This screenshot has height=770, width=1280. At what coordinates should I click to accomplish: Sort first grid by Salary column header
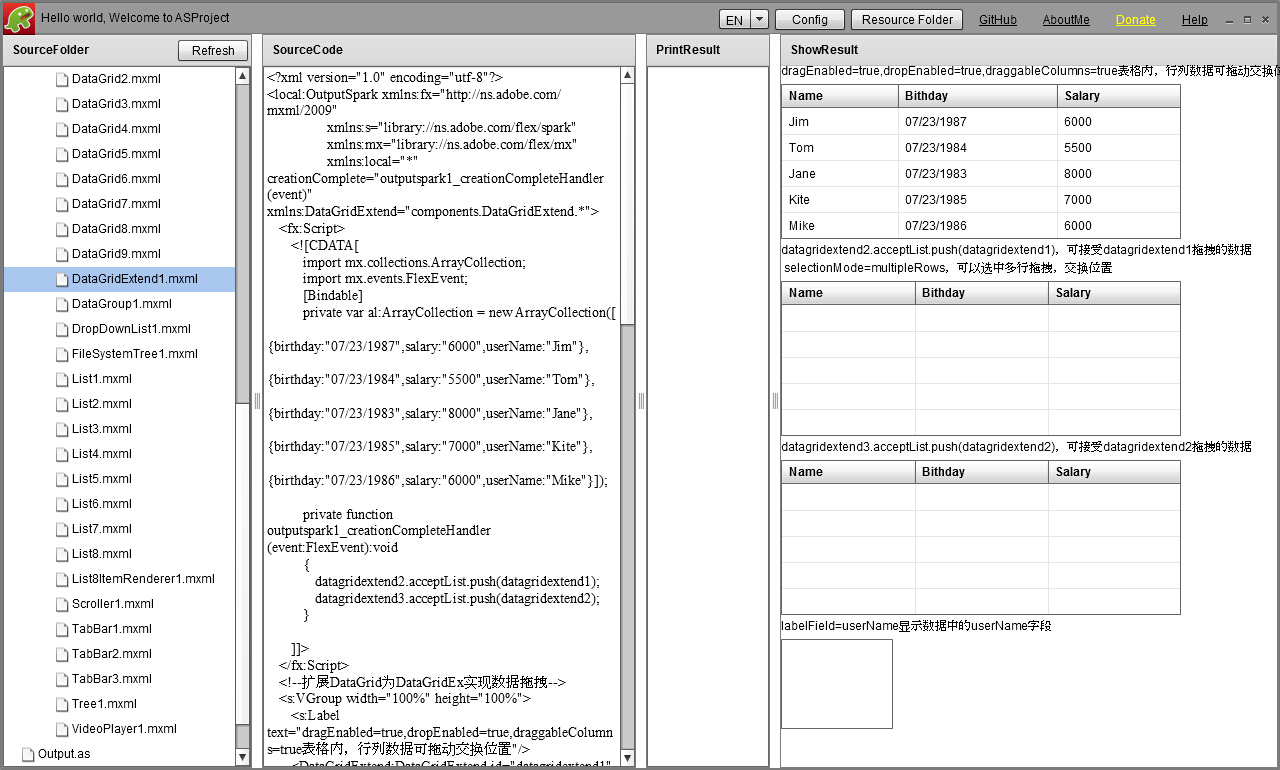pyautogui.click(x=1119, y=96)
